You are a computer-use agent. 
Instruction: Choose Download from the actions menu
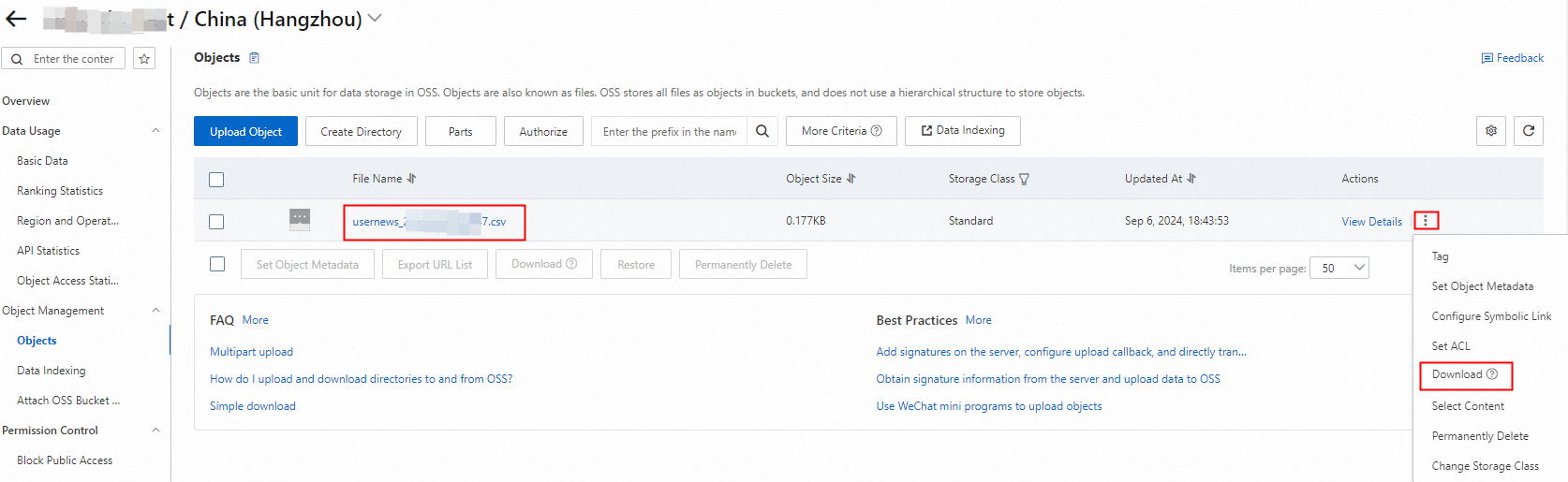pos(1465,374)
